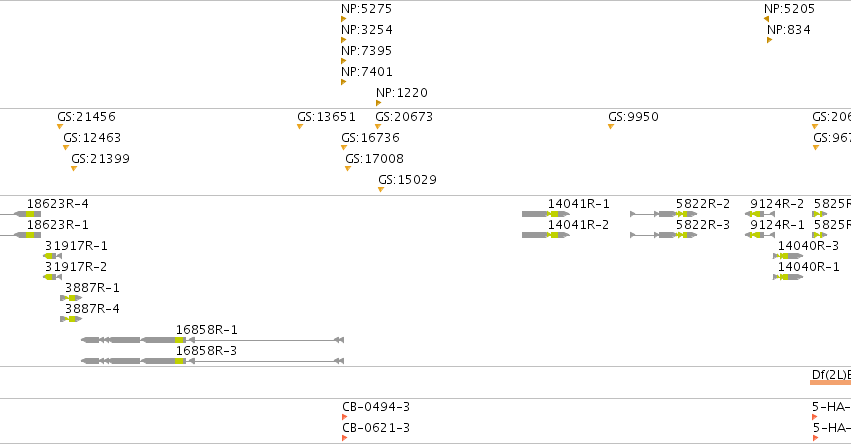Click the CB-0494-3 insertion label
Screen dimensions: 851x444
(376, 407)
